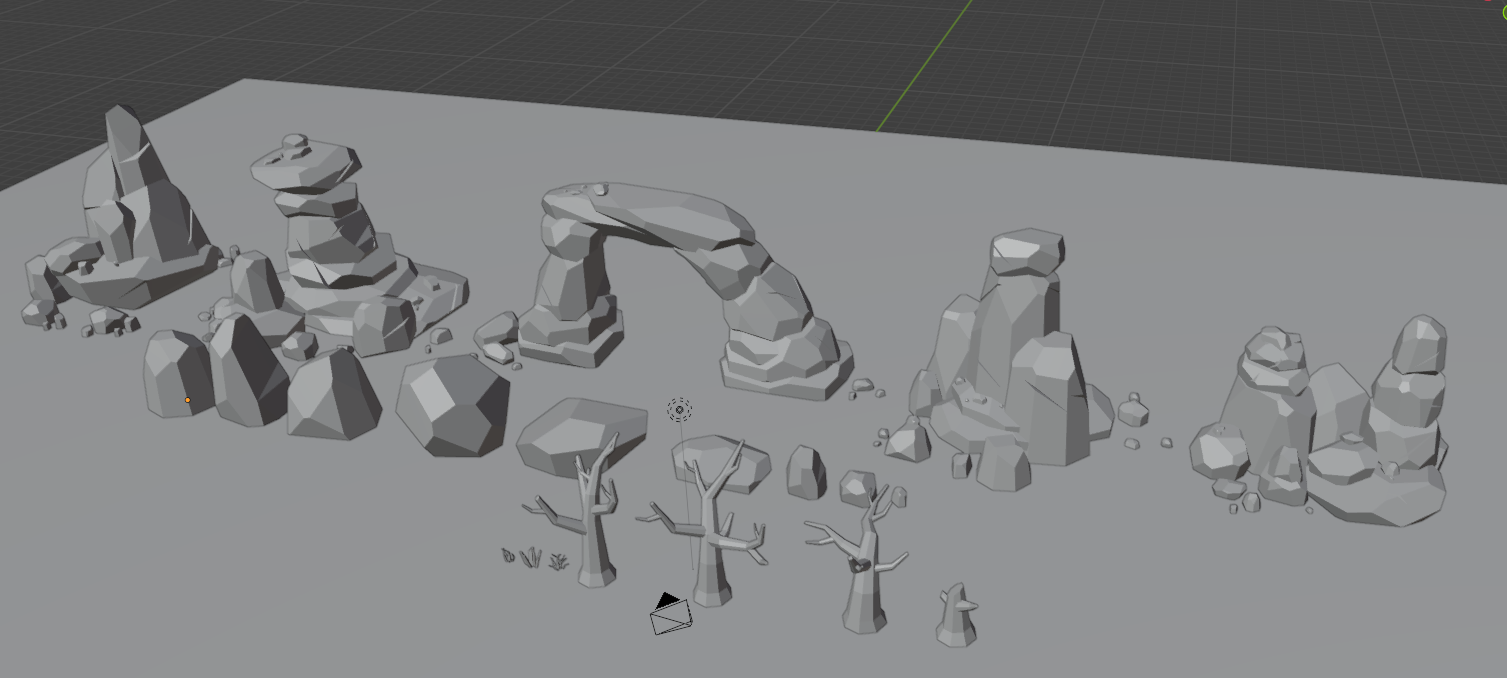Select the standalone rock with the orange dot
1507x678 pixels.
178,374
